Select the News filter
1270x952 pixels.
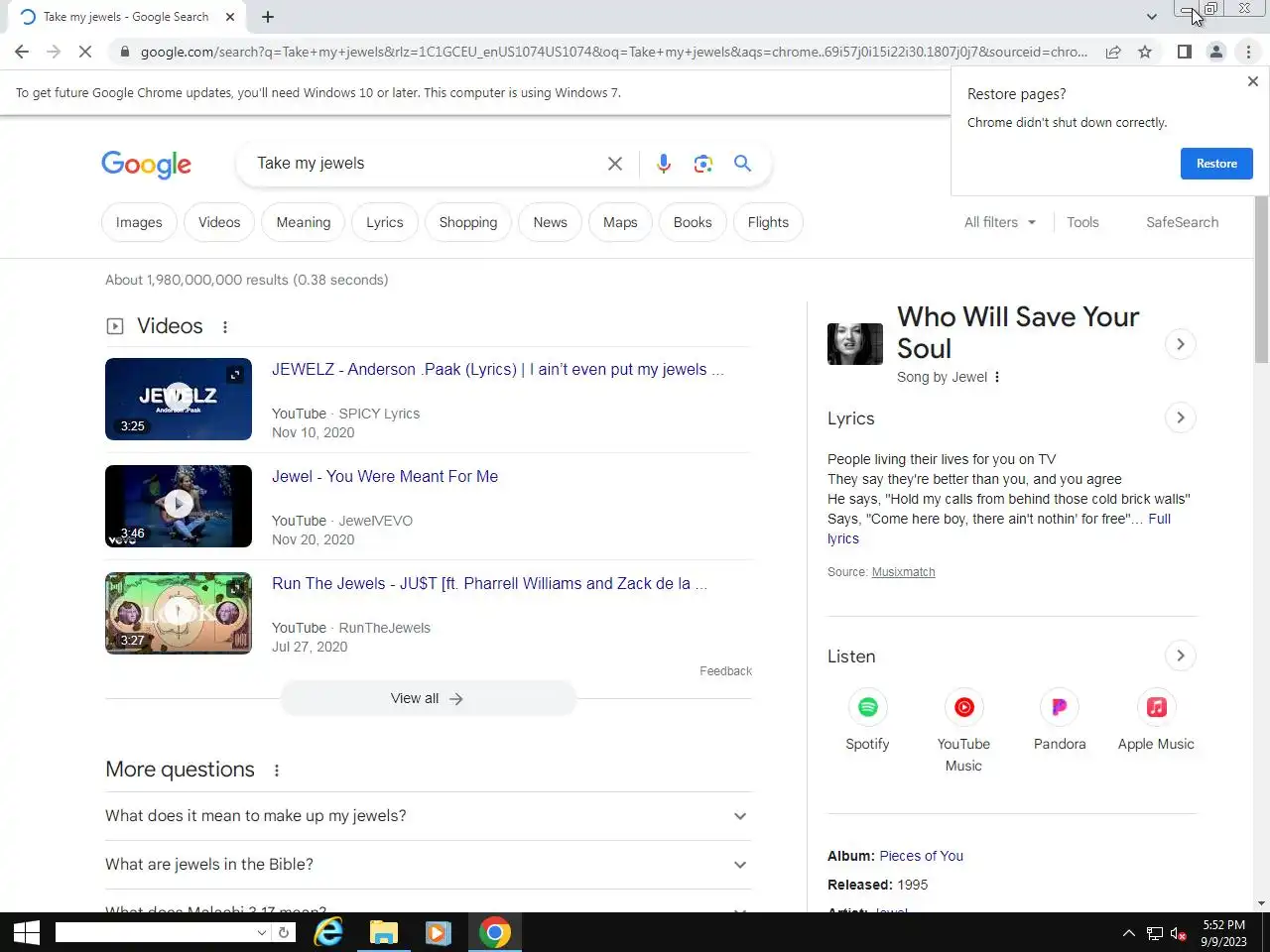tap(551, 222)
